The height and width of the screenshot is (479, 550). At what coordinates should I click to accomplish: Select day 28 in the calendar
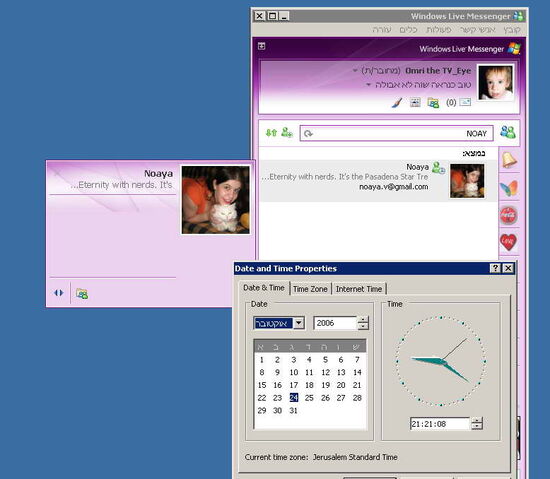coord(357,398)
